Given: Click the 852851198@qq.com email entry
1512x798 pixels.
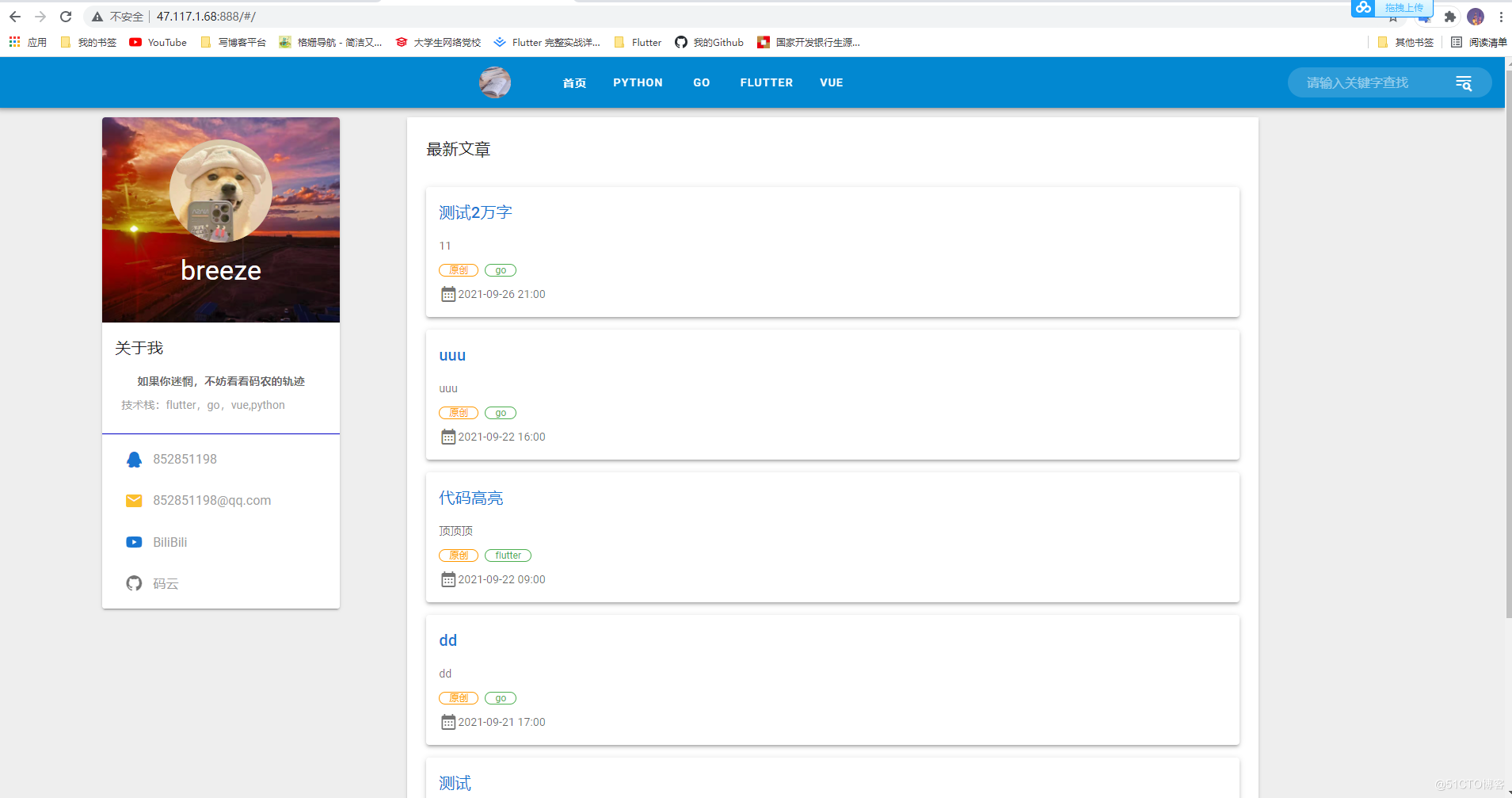Looking at the screenshot, I should coord(211,501).
